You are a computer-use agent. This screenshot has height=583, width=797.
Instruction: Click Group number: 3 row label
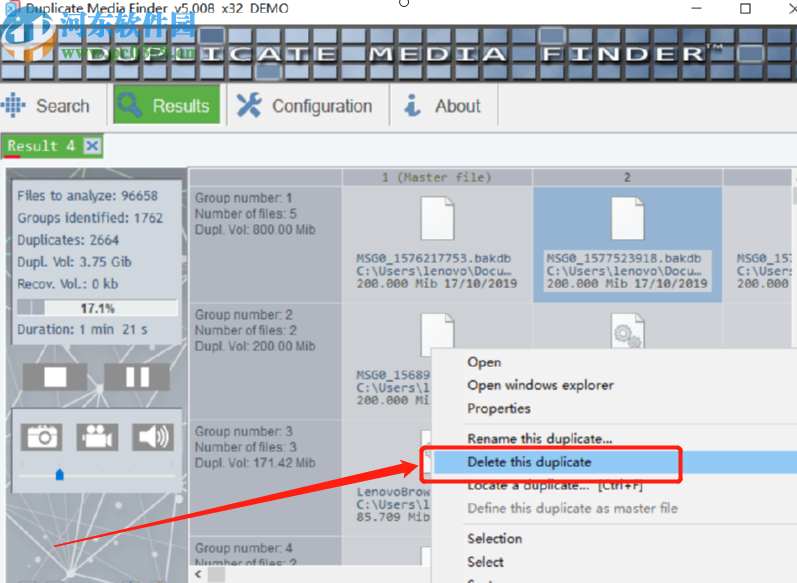pos(243,432)
